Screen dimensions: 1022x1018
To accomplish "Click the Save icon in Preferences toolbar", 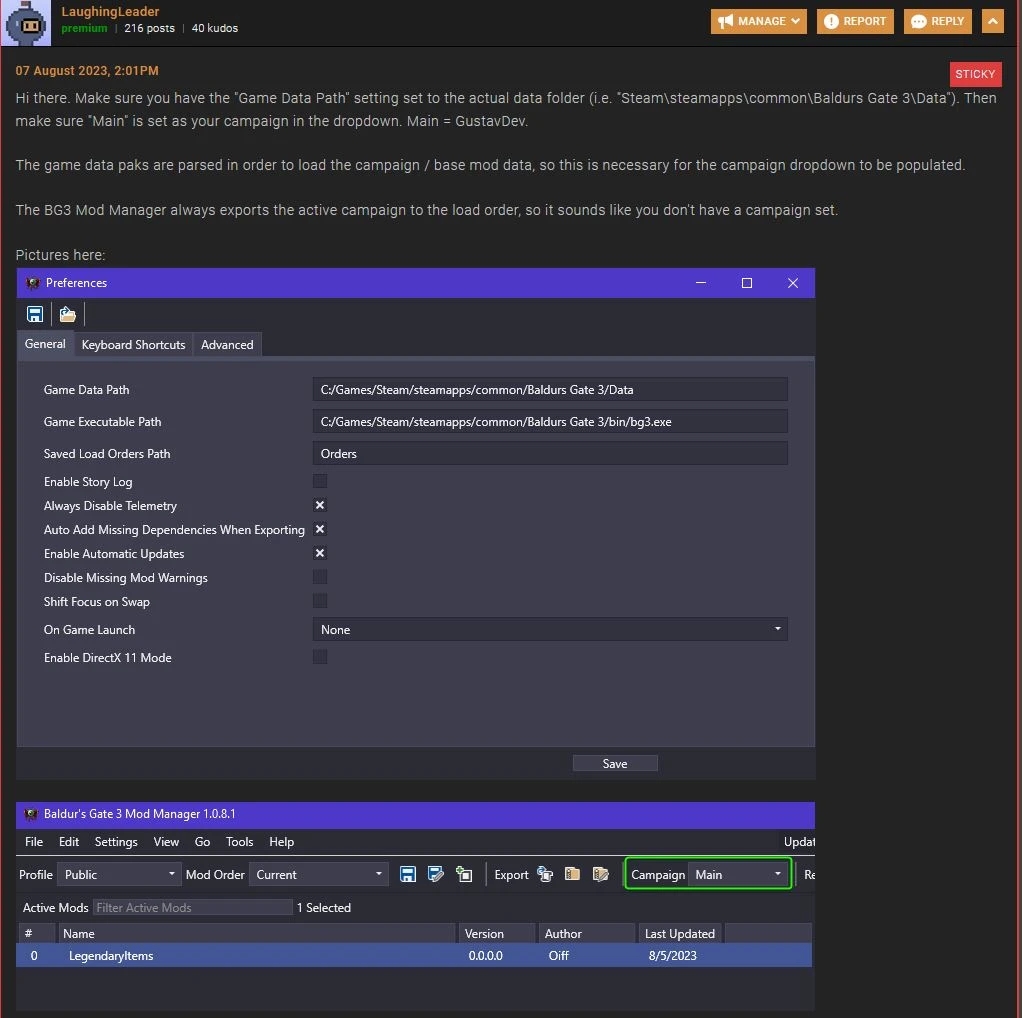I will pyautogui.click(x=35, y=314).
